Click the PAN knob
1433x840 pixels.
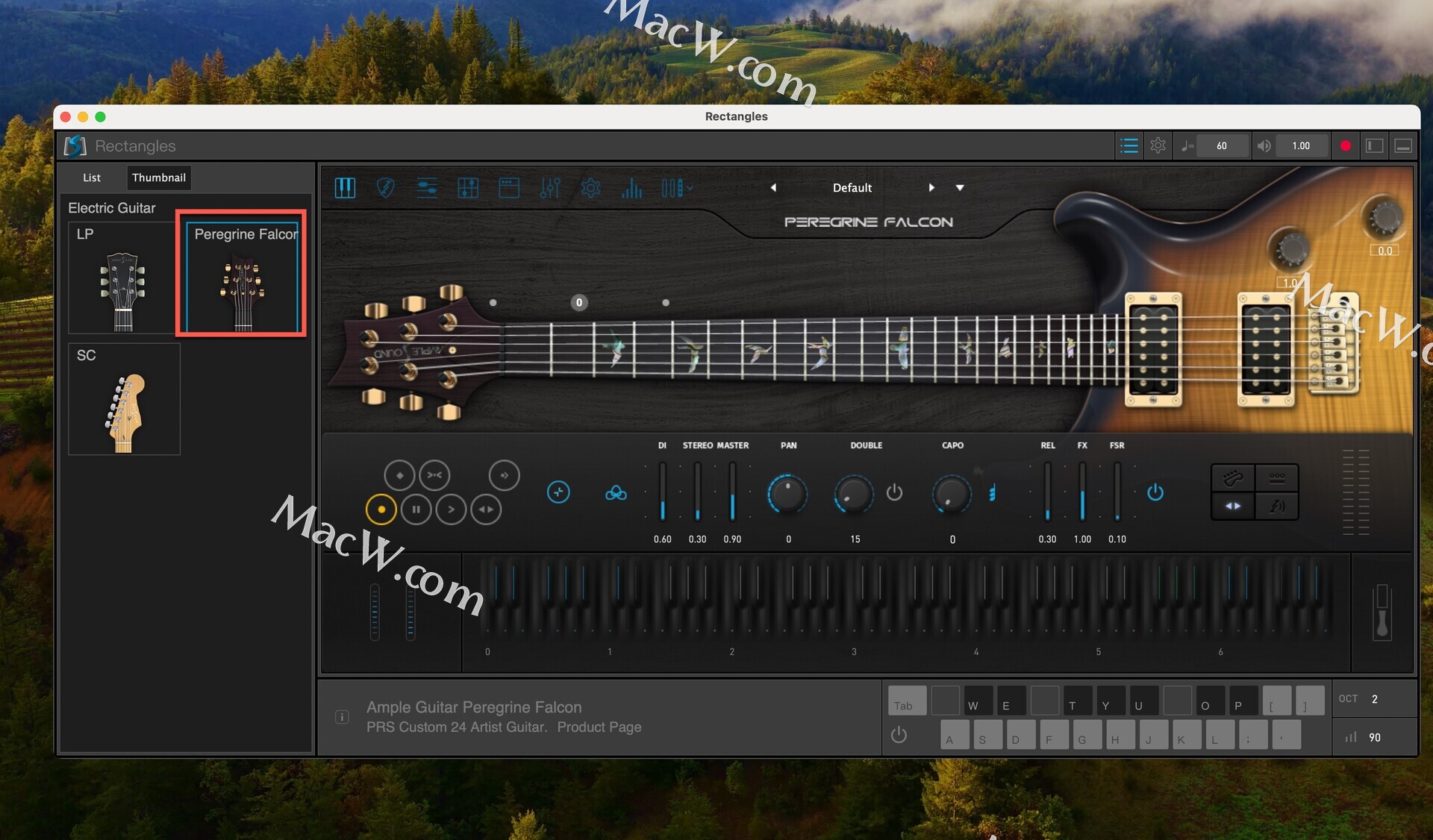787,493
